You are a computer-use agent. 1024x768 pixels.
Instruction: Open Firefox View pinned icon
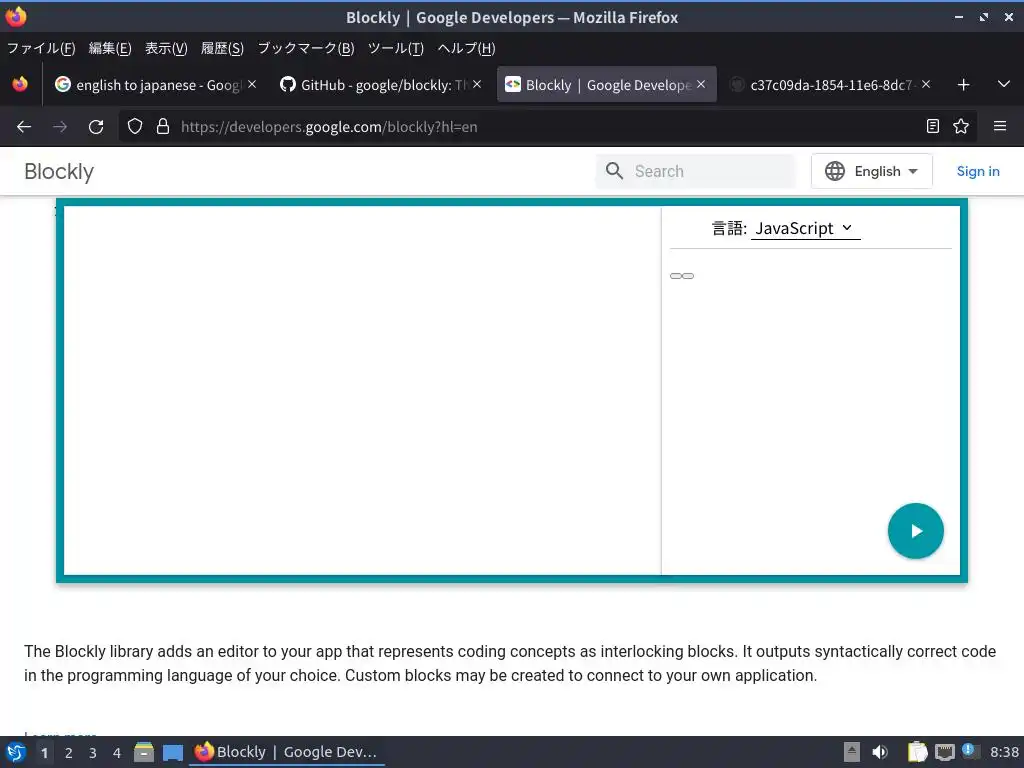(20, 84)
